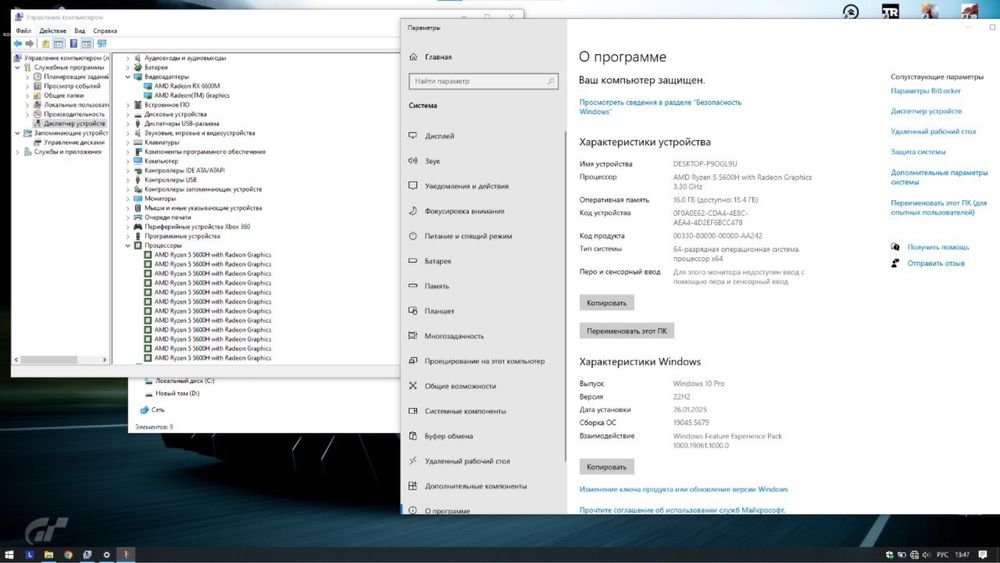Open Защита системы link

[x=918, y=152]
